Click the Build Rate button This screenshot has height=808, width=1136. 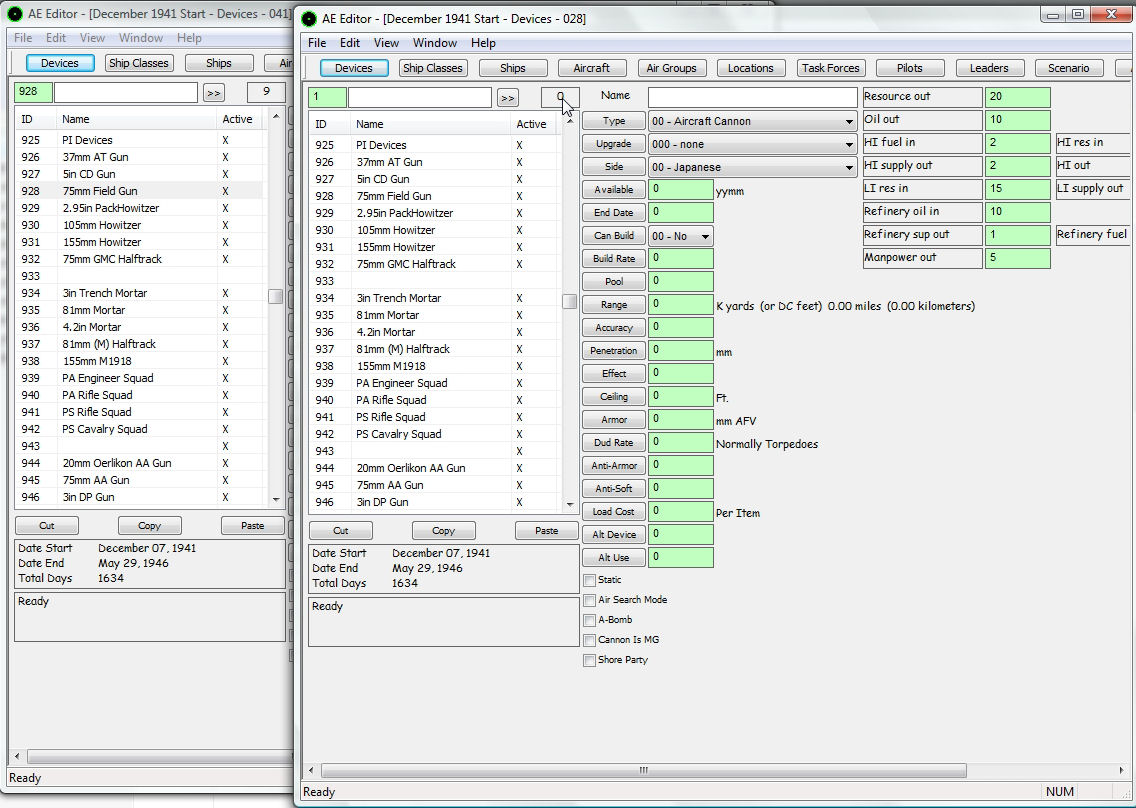coord(614,259)
